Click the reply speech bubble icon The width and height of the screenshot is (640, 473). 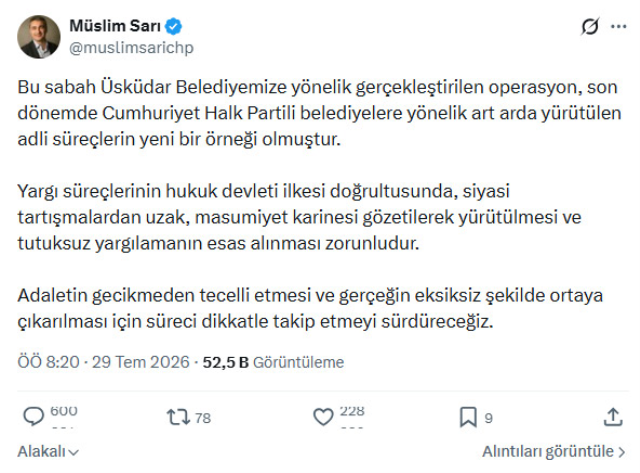pos(33,417)
